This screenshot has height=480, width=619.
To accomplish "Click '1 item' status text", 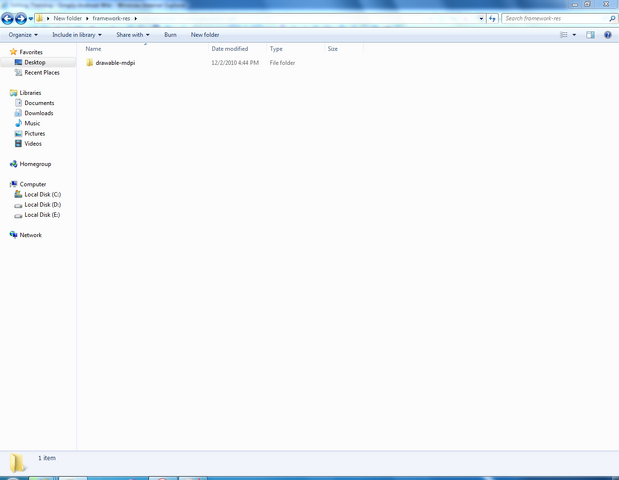I will 47,458.
